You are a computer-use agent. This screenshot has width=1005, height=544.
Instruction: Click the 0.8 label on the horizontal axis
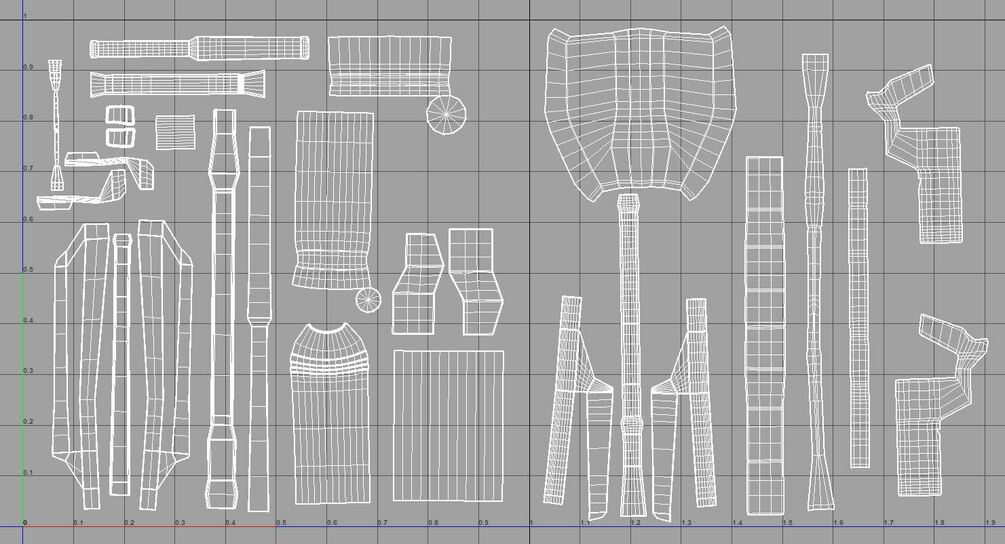[433, 523]
